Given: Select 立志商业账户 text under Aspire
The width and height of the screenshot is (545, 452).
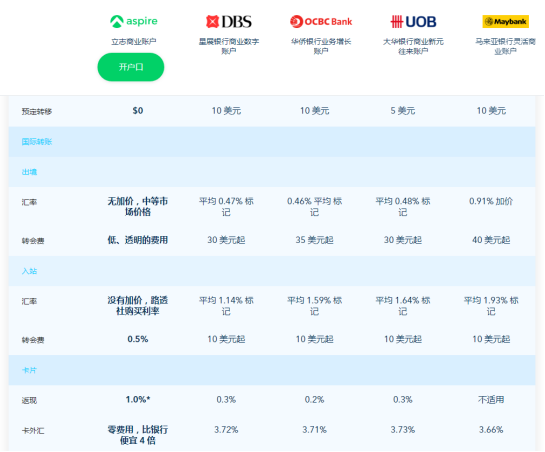Looking at the screenshot, I should (134, 42).
